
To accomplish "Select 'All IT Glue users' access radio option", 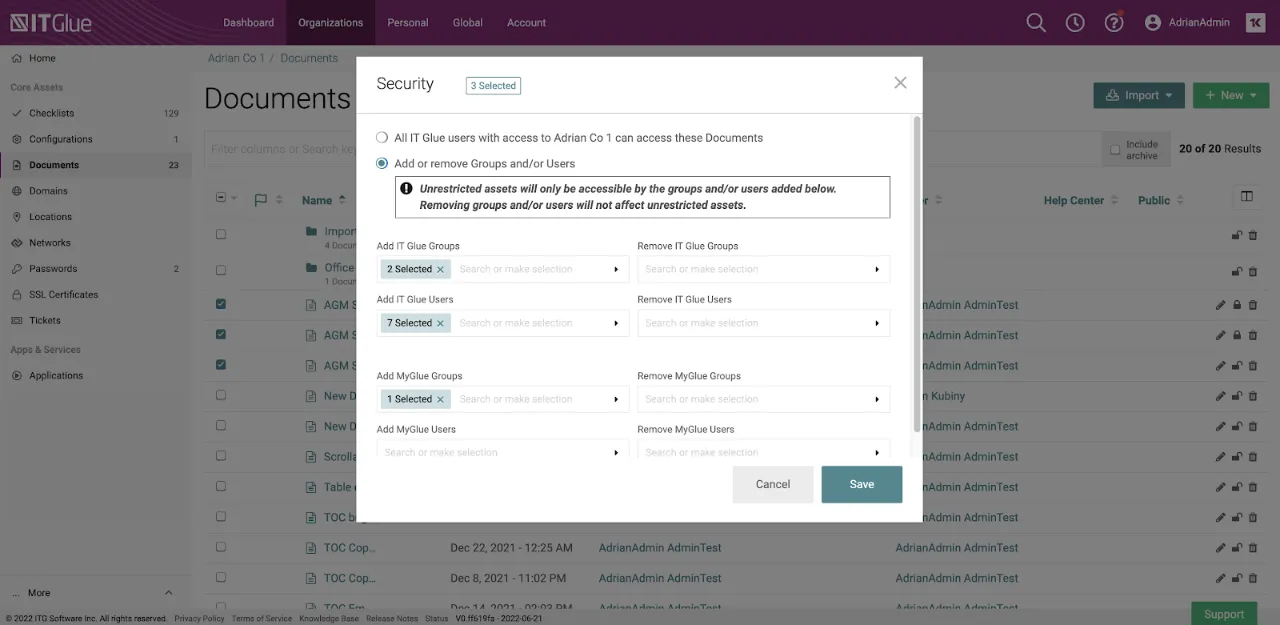I will coord(382,138).
